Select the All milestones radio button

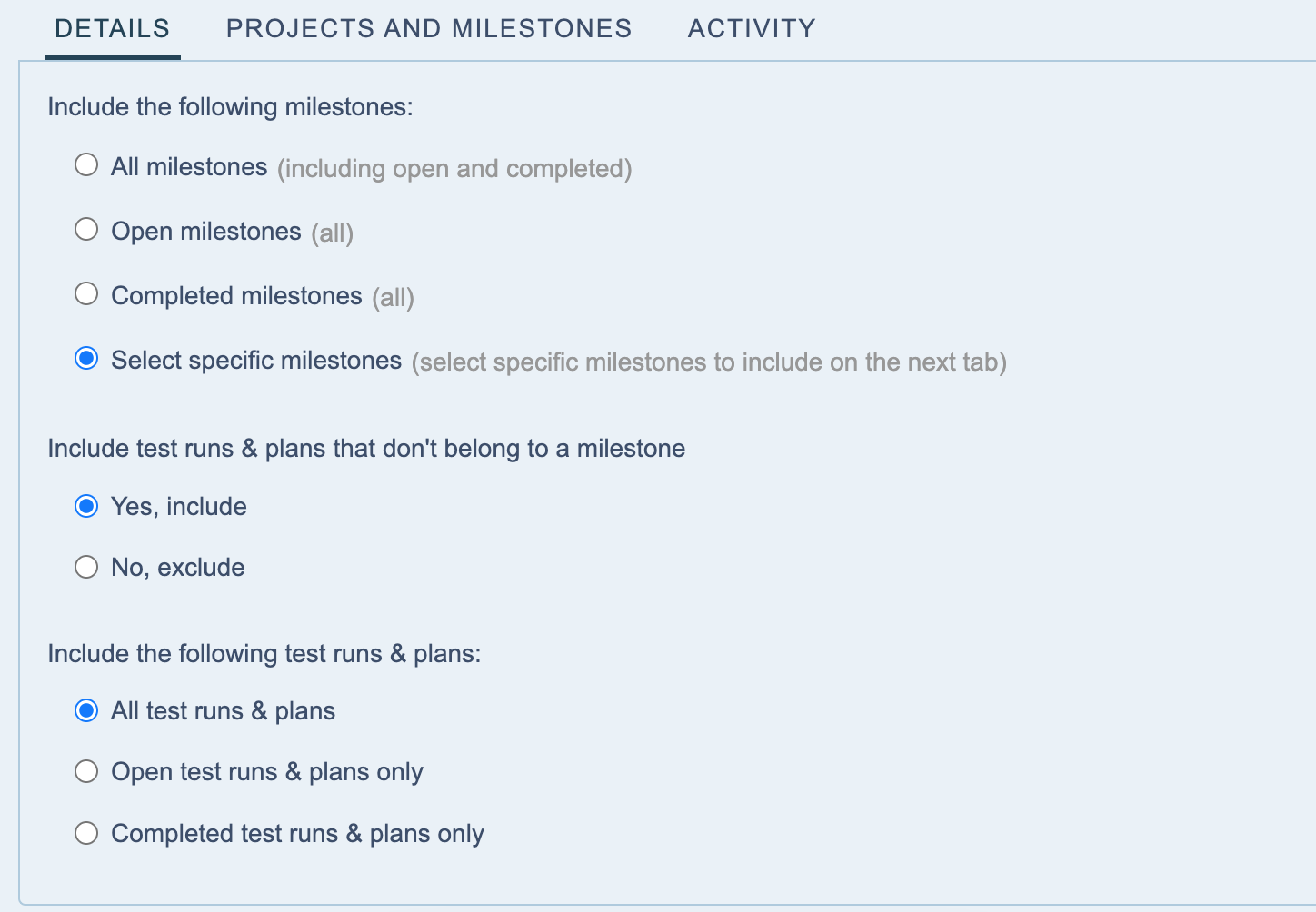(86, 165)
